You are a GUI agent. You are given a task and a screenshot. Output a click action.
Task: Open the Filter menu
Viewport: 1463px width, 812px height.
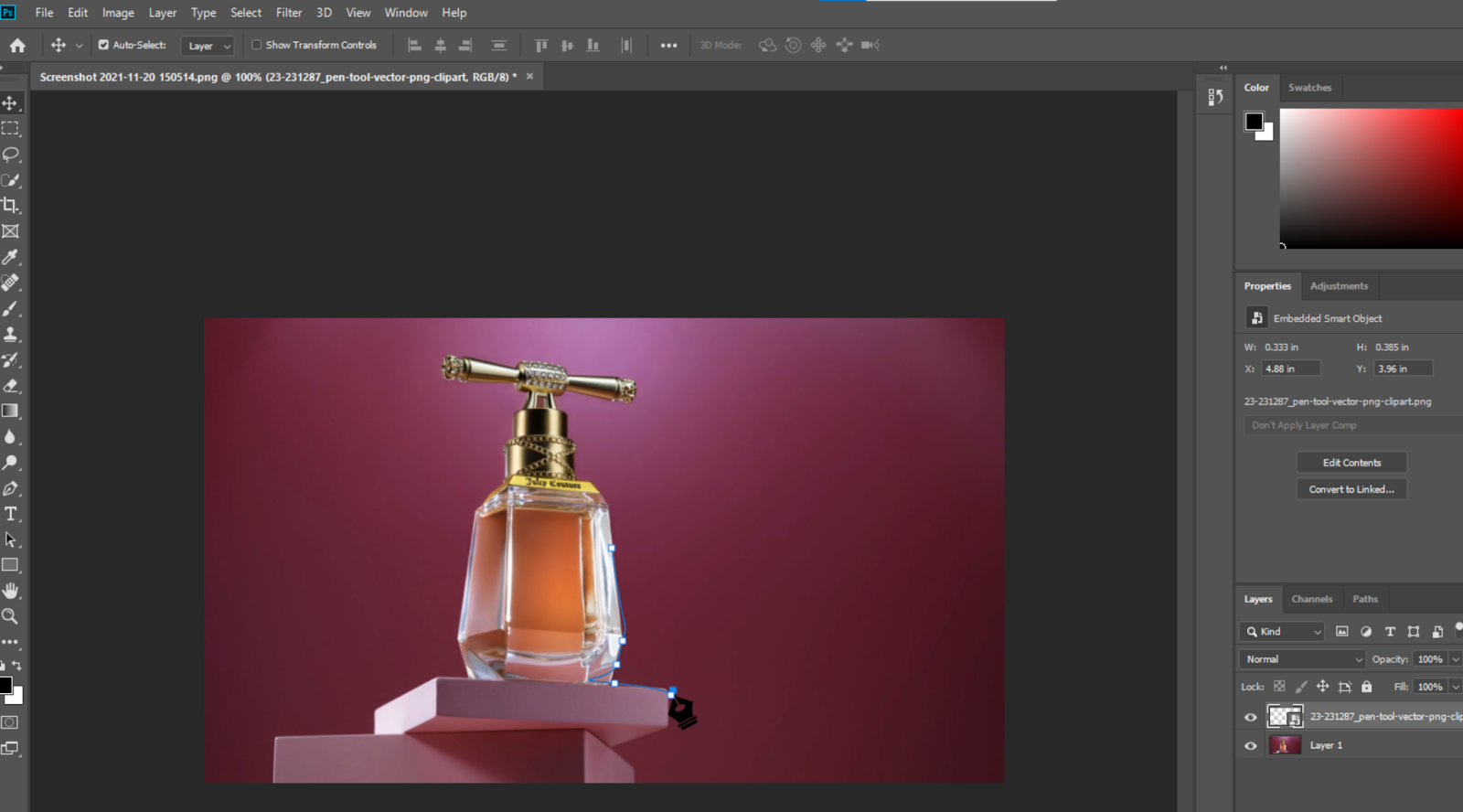pos(289,13)
